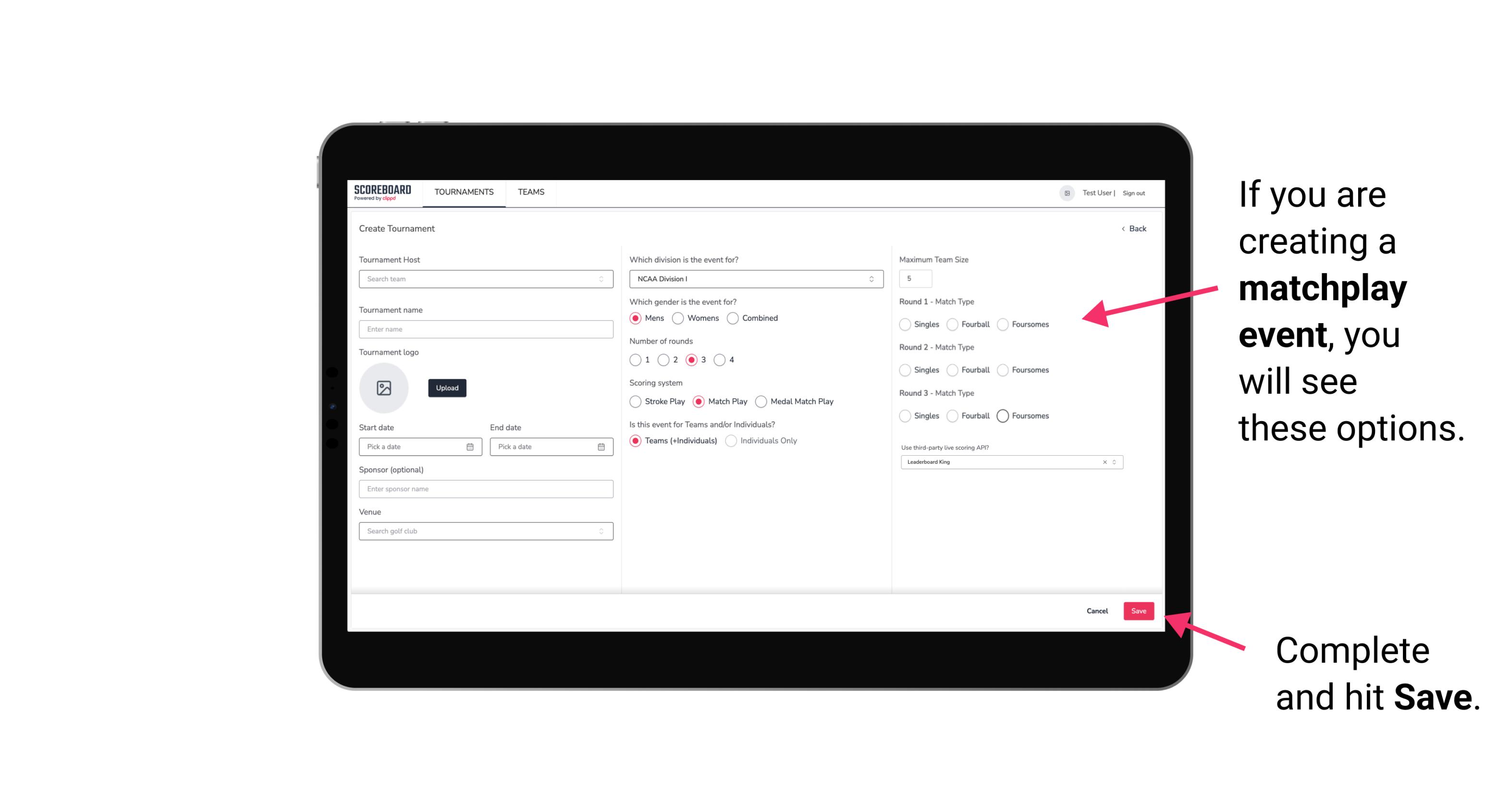Switch to the TOURNAMENTS tab

pos(463,192)
